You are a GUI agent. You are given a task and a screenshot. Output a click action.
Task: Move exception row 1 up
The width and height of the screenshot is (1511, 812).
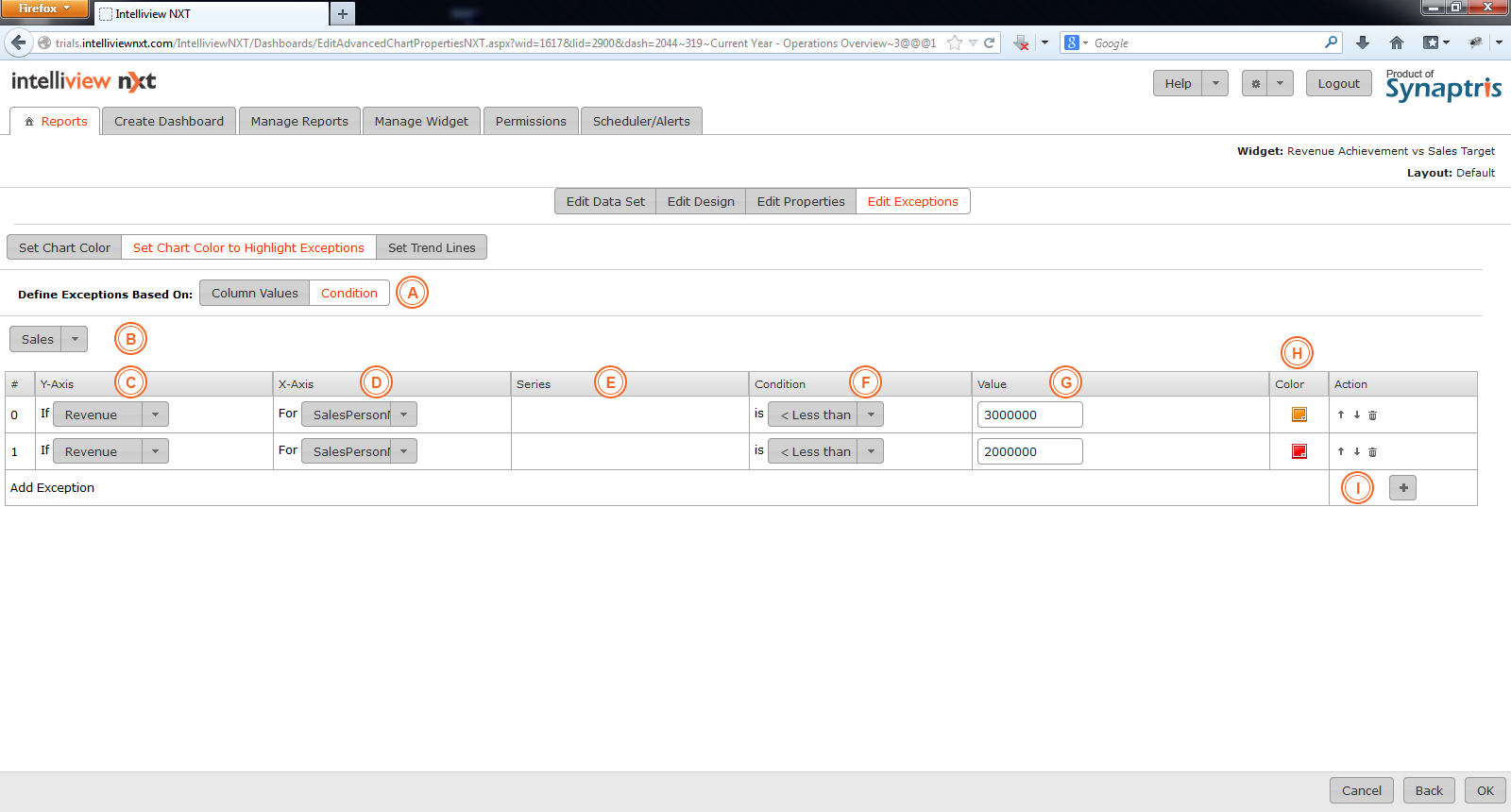click(1340, 451)
